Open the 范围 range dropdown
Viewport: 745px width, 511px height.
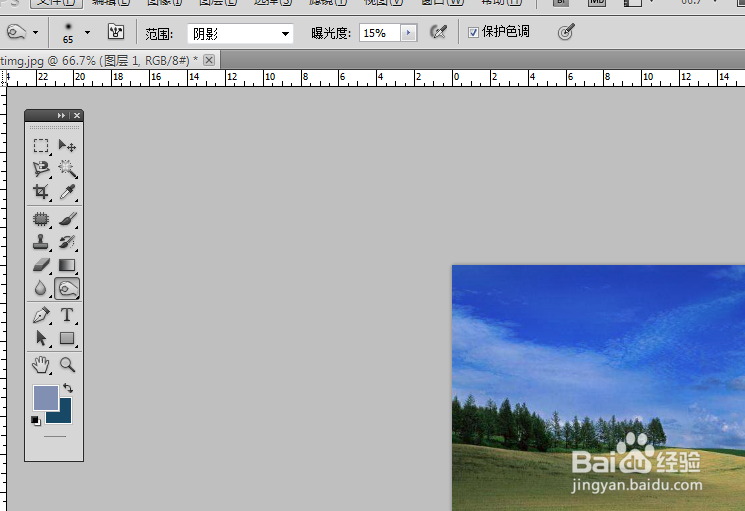pyautogui.click(x=240, y=33)
